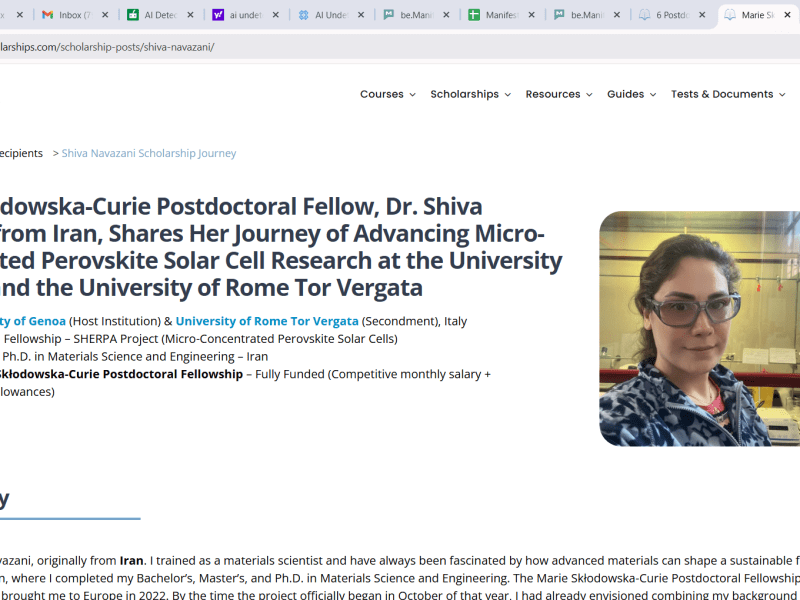This screenshot has width=800, height=600.
Task: Click the Yahoo favicon in tab bar
Action: coord(218,15)
